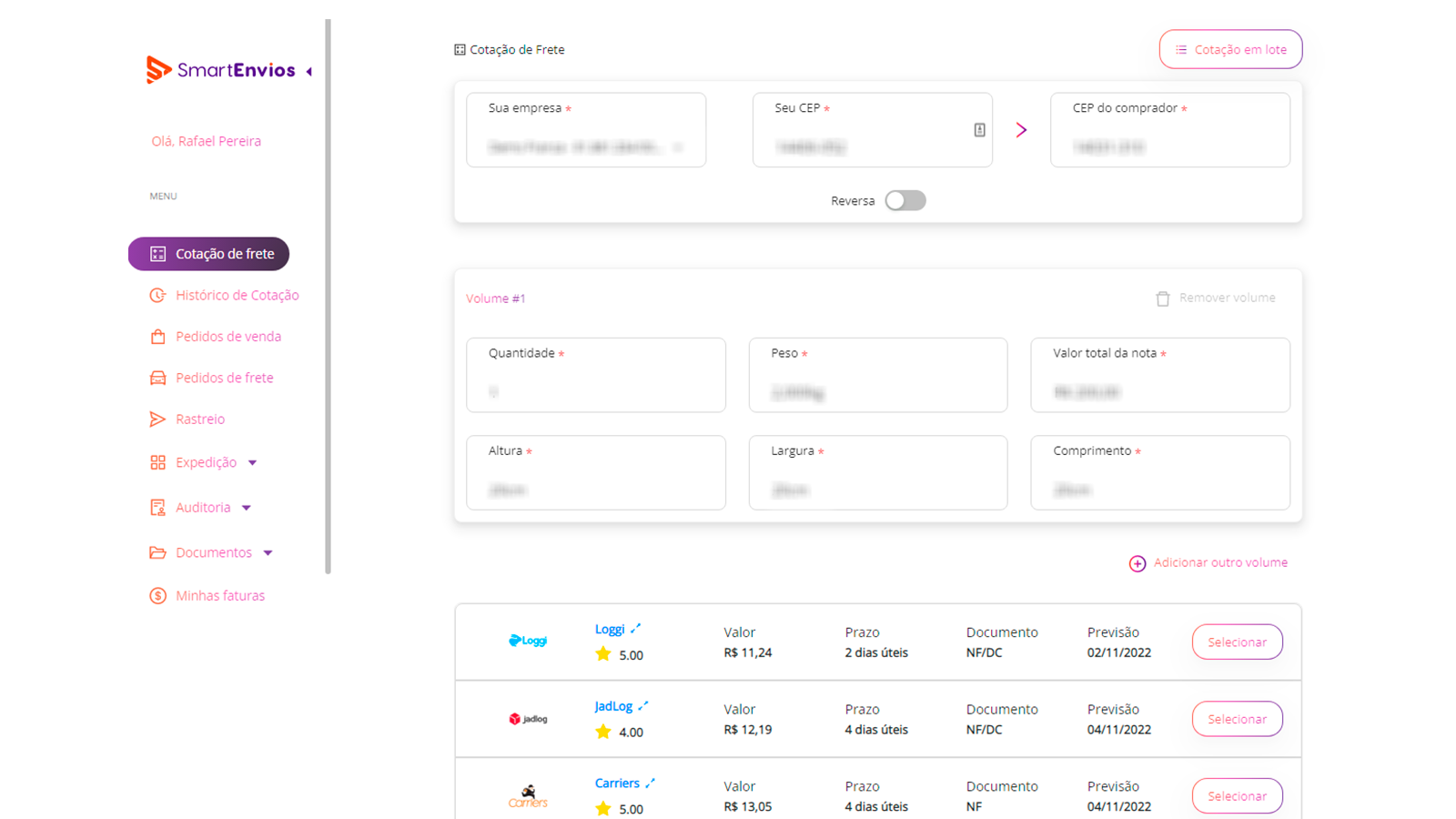The width and height of the screenshot is (1456, 819).
Task: Click the Largura field
Action: [x=878, y=472]
